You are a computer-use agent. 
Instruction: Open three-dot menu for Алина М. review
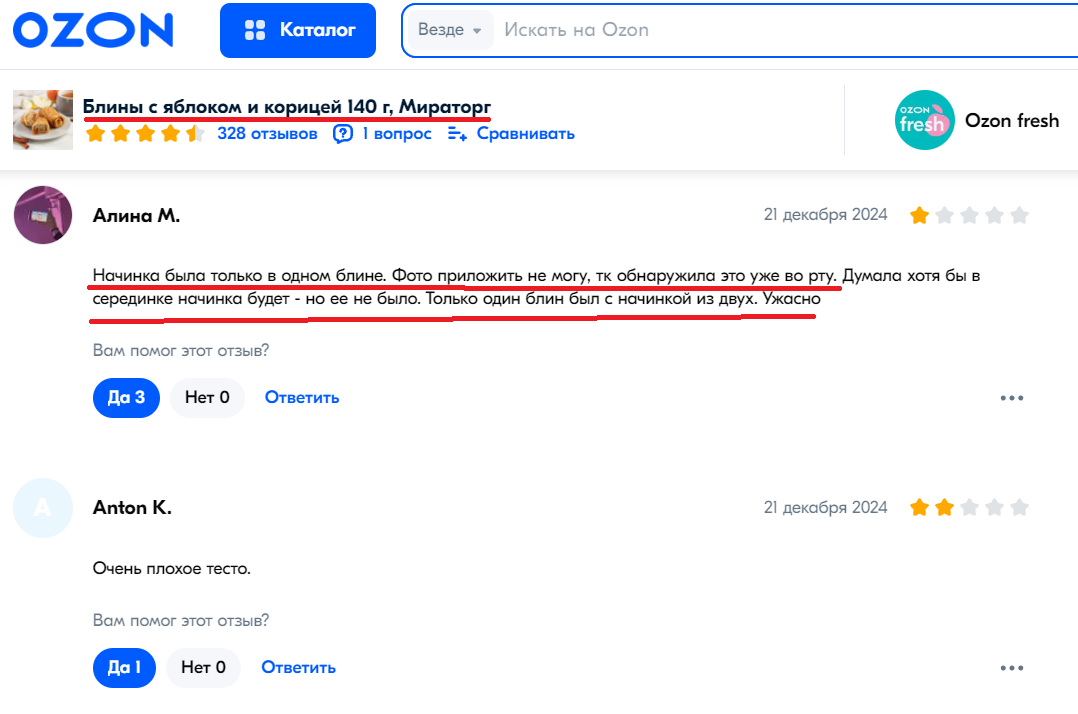(x=1011, y=398)
